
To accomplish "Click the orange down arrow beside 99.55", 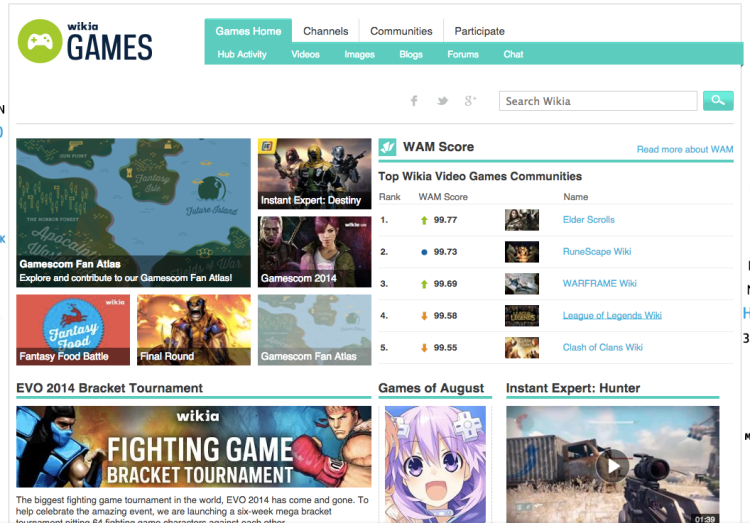I will (424, 348).
